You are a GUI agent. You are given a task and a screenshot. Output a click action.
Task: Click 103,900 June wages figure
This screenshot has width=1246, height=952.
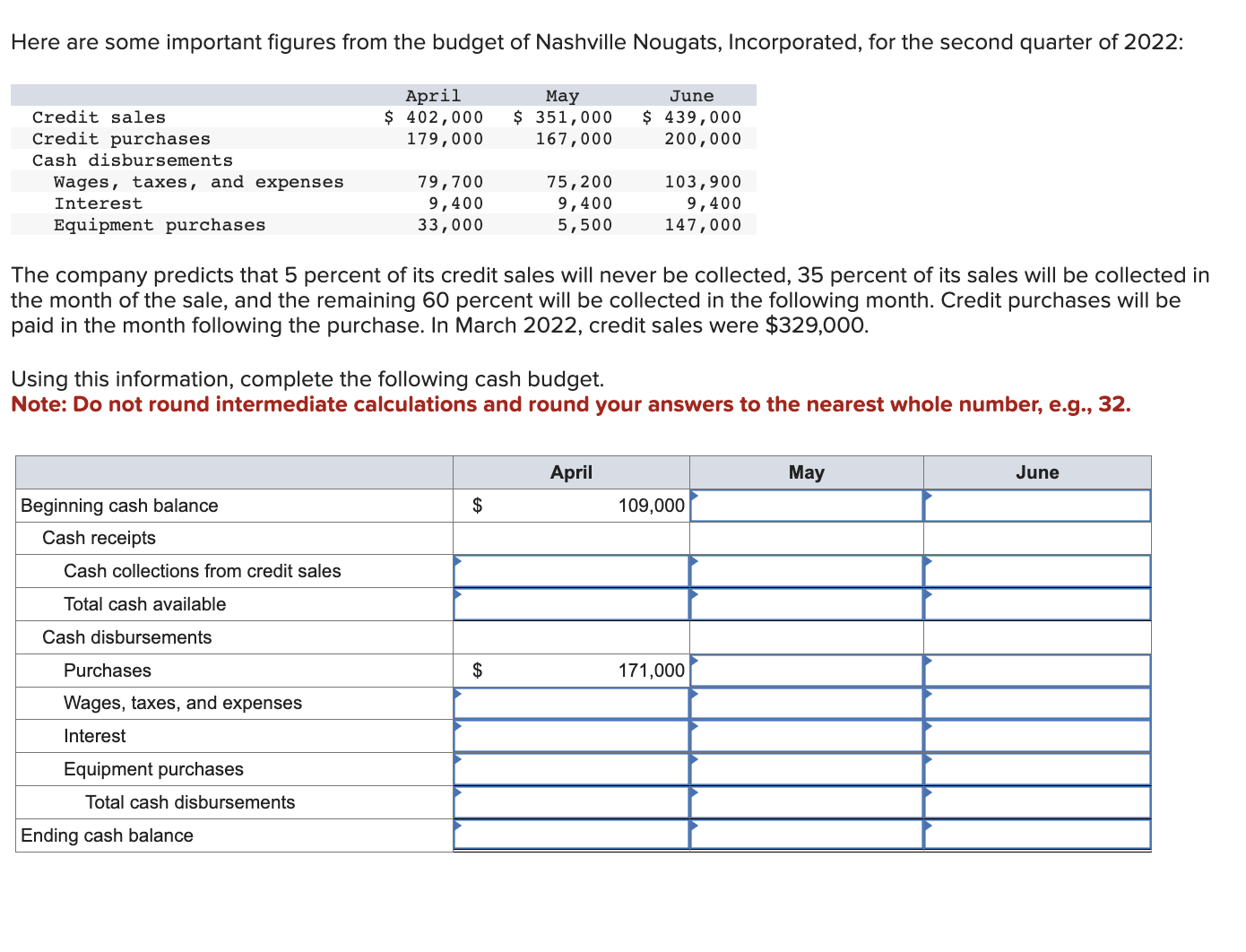pyautogui.click(x=703, y=182)
